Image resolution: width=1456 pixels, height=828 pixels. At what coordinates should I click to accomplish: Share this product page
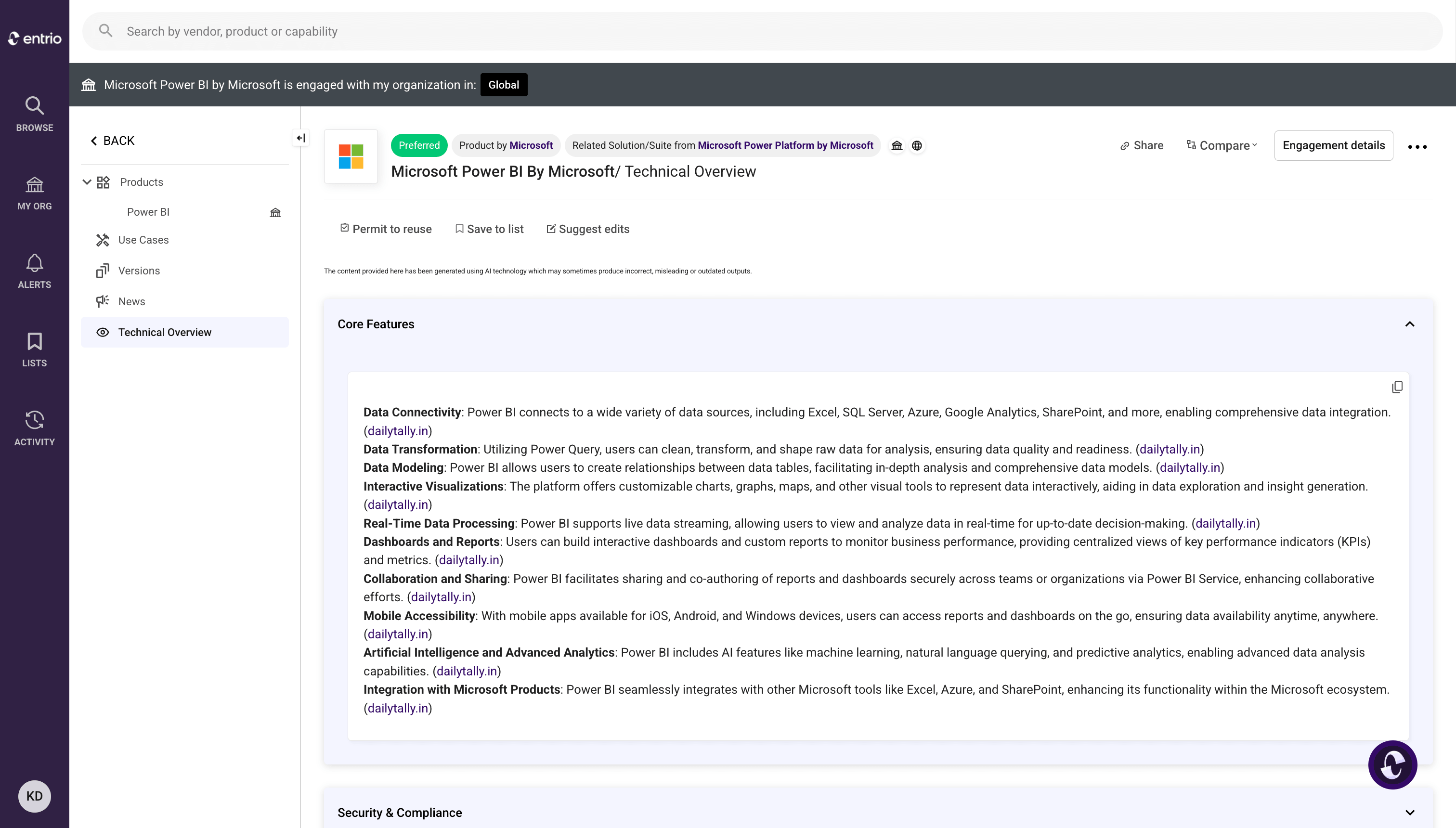[x=1142, y=145]
